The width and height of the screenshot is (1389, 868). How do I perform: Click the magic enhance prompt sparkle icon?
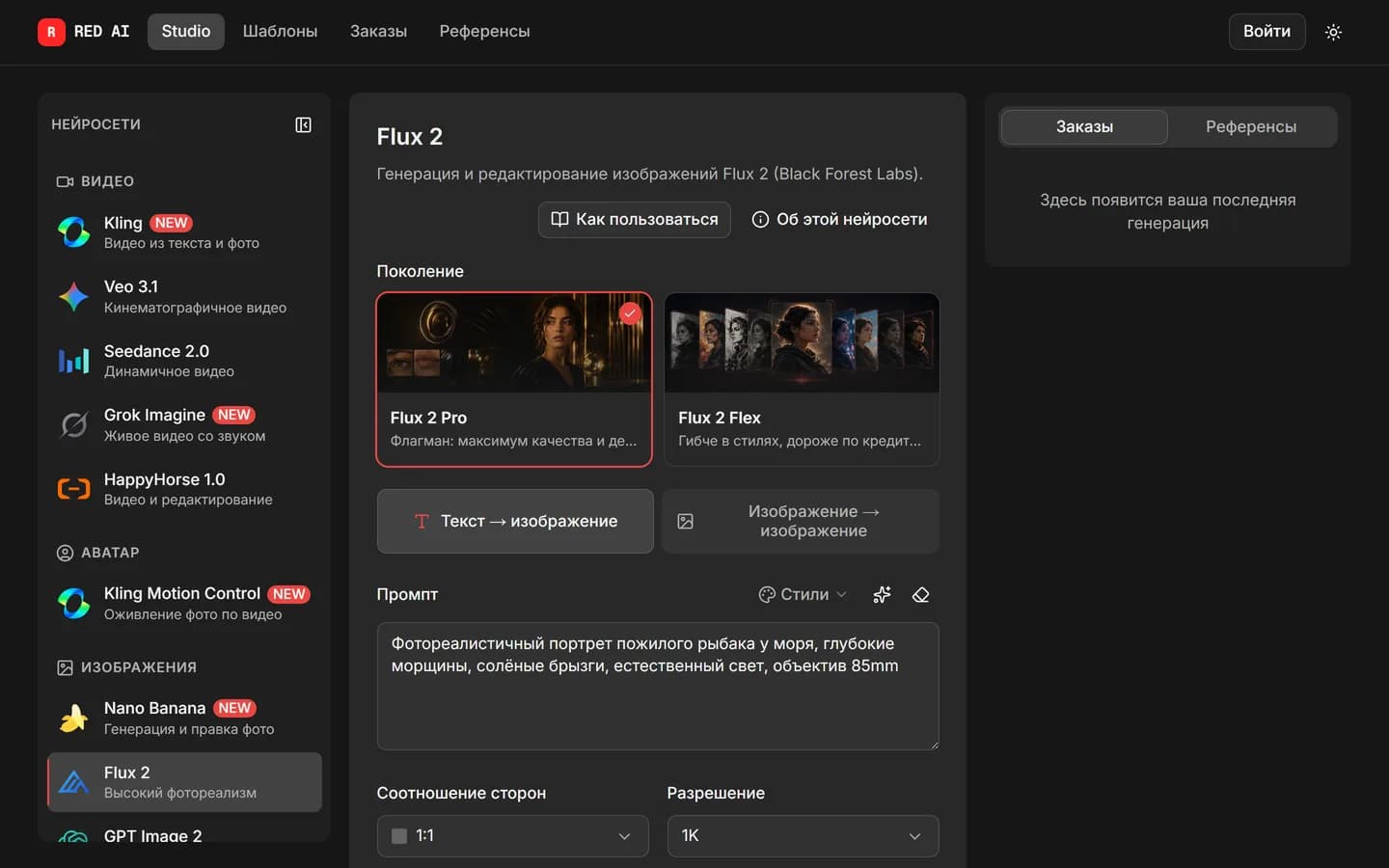[x=882, y=594]
